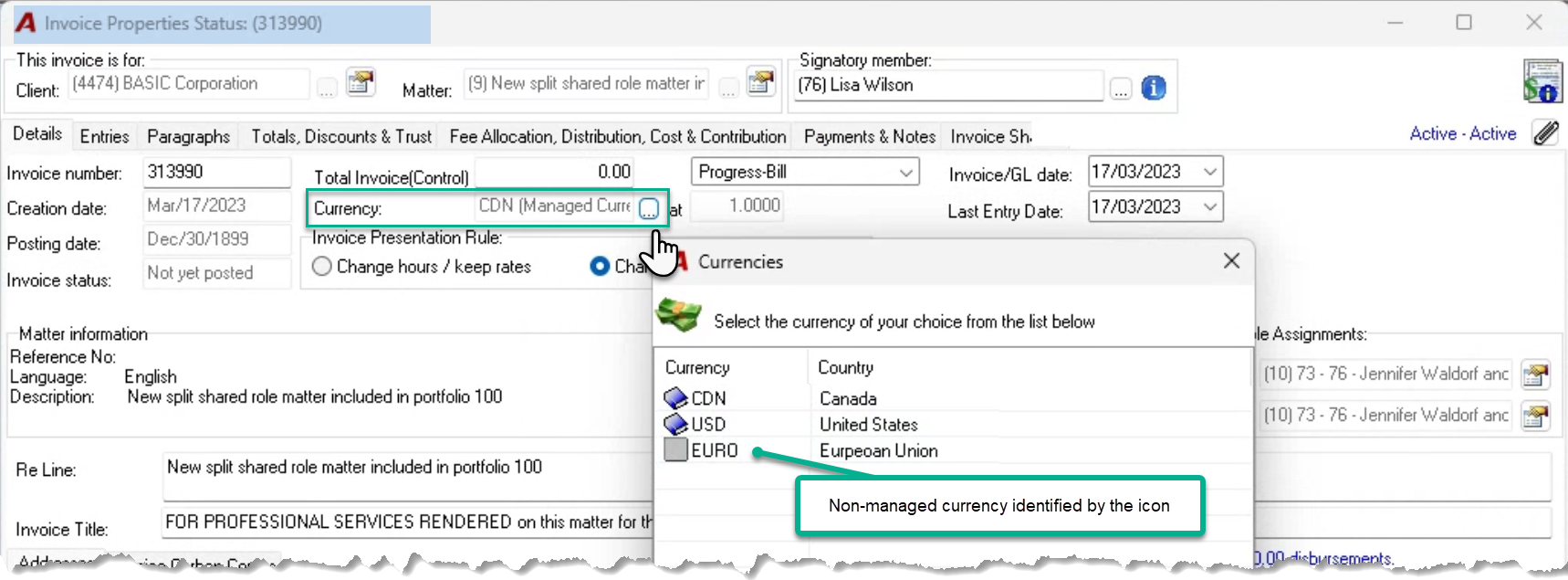1568x580 pixels.
Task: Switch to Payments & Notes tab
Action: point(870,136)
